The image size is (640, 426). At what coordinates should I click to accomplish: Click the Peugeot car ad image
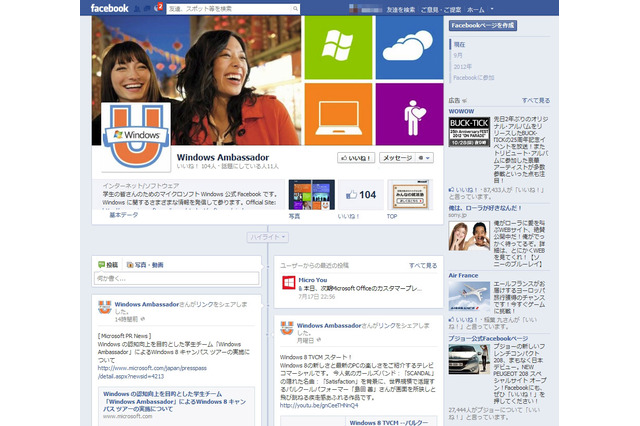(469, 359)
